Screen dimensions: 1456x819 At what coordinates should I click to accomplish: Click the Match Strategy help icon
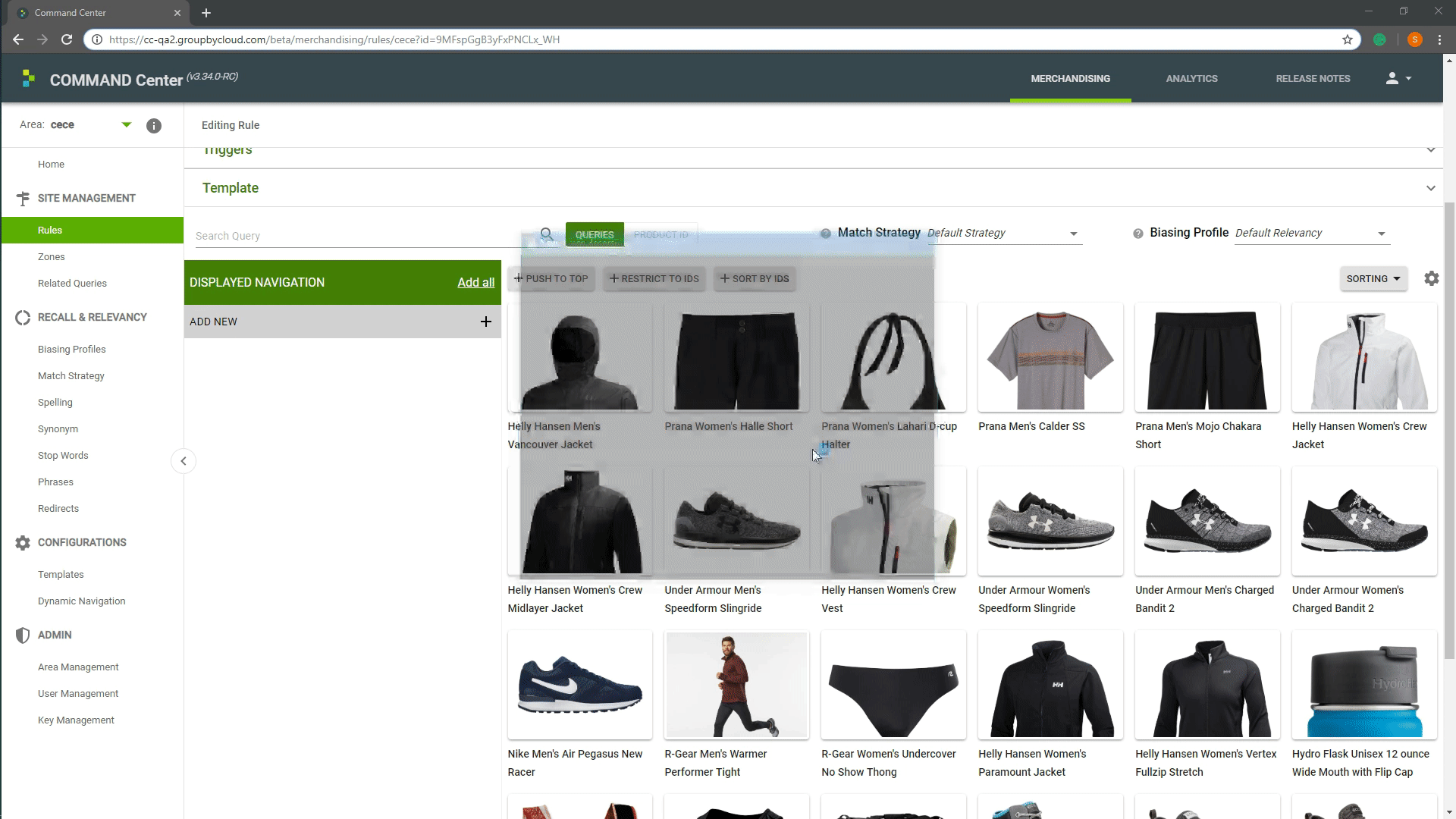point(826,234)
